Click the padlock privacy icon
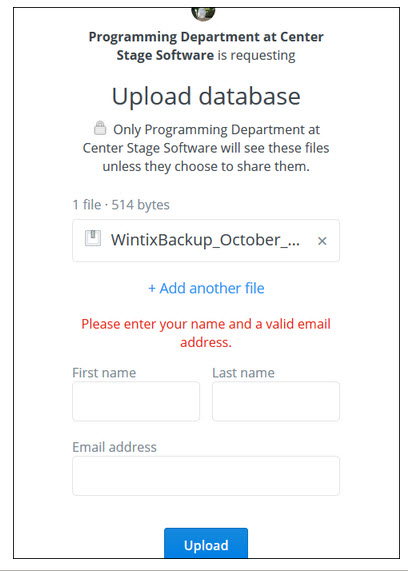 (x=100, y=128)
